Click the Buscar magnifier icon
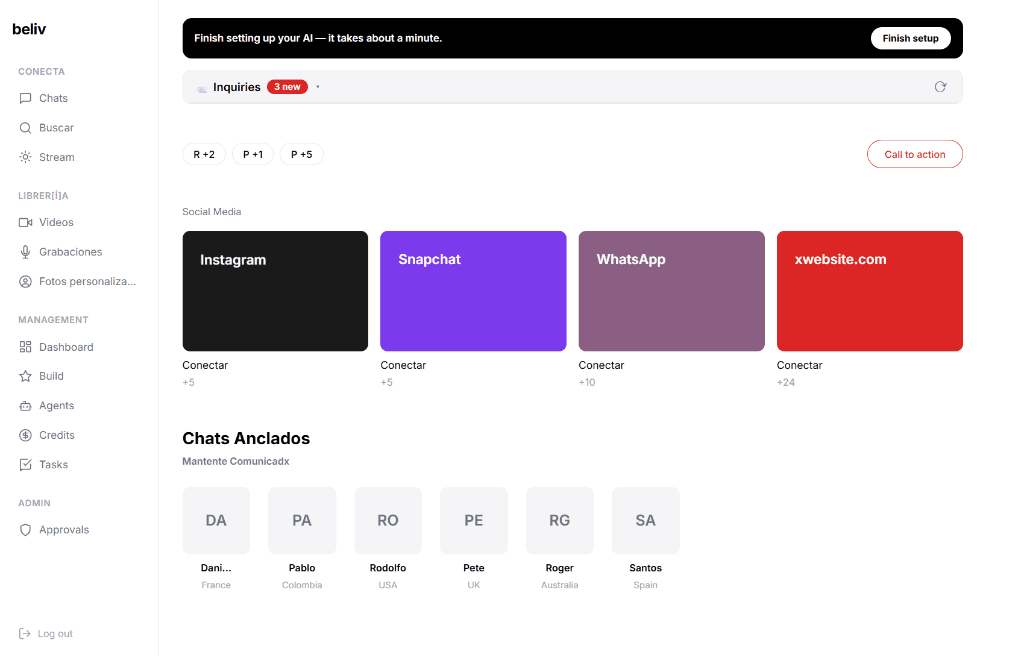Screen dimensions: 1024x656 coord(25,127)
